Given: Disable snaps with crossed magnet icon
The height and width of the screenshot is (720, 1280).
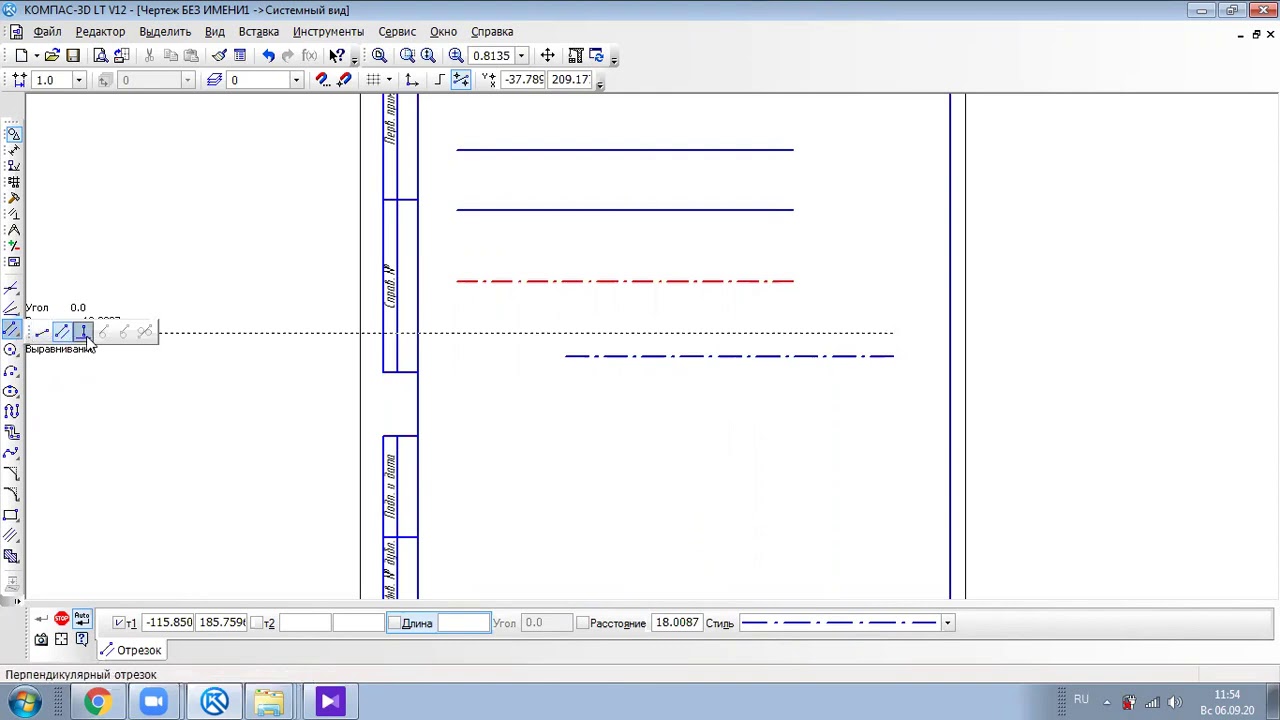Looking at the screenshot, I should (345, 80).
